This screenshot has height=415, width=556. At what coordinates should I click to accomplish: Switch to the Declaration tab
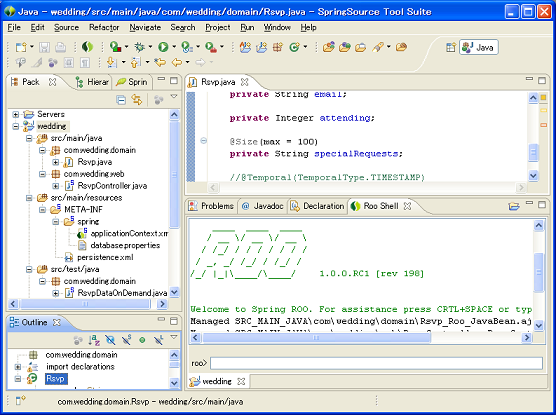[317, 206]
